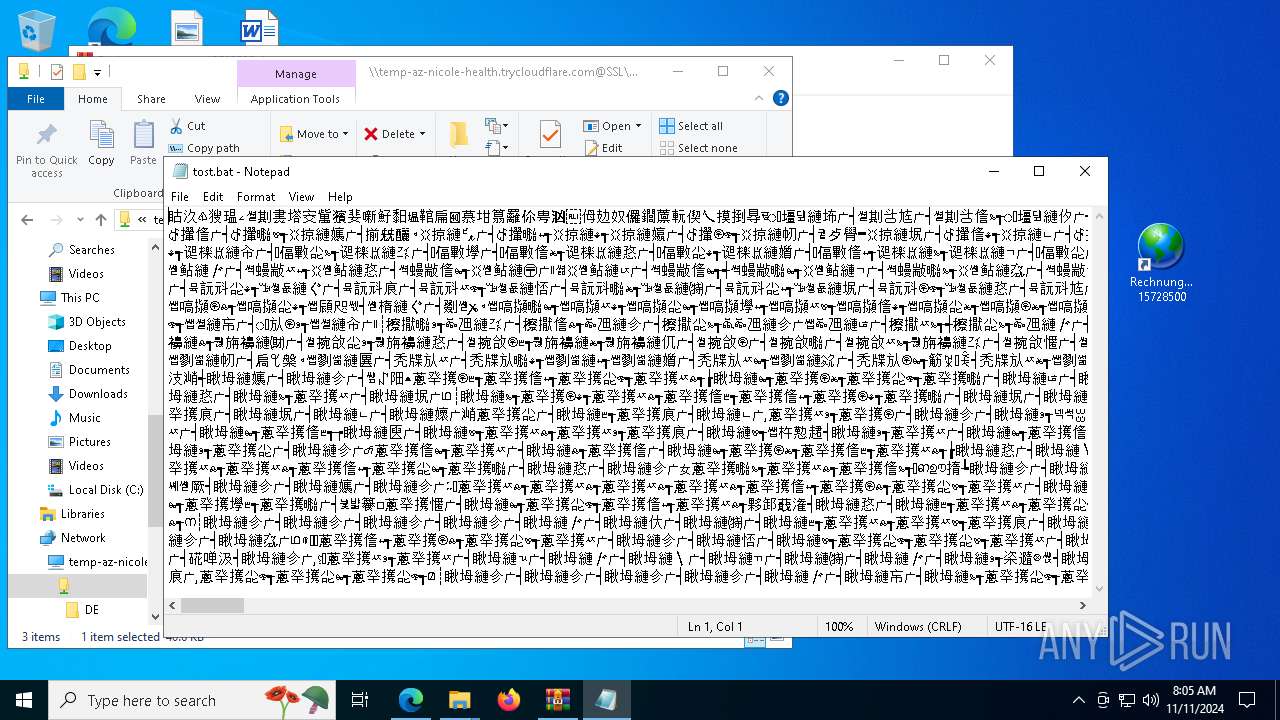Click the quick access New folder icon
The width and height of the screenshot is (1280, 720).
(x=79, y=72)
